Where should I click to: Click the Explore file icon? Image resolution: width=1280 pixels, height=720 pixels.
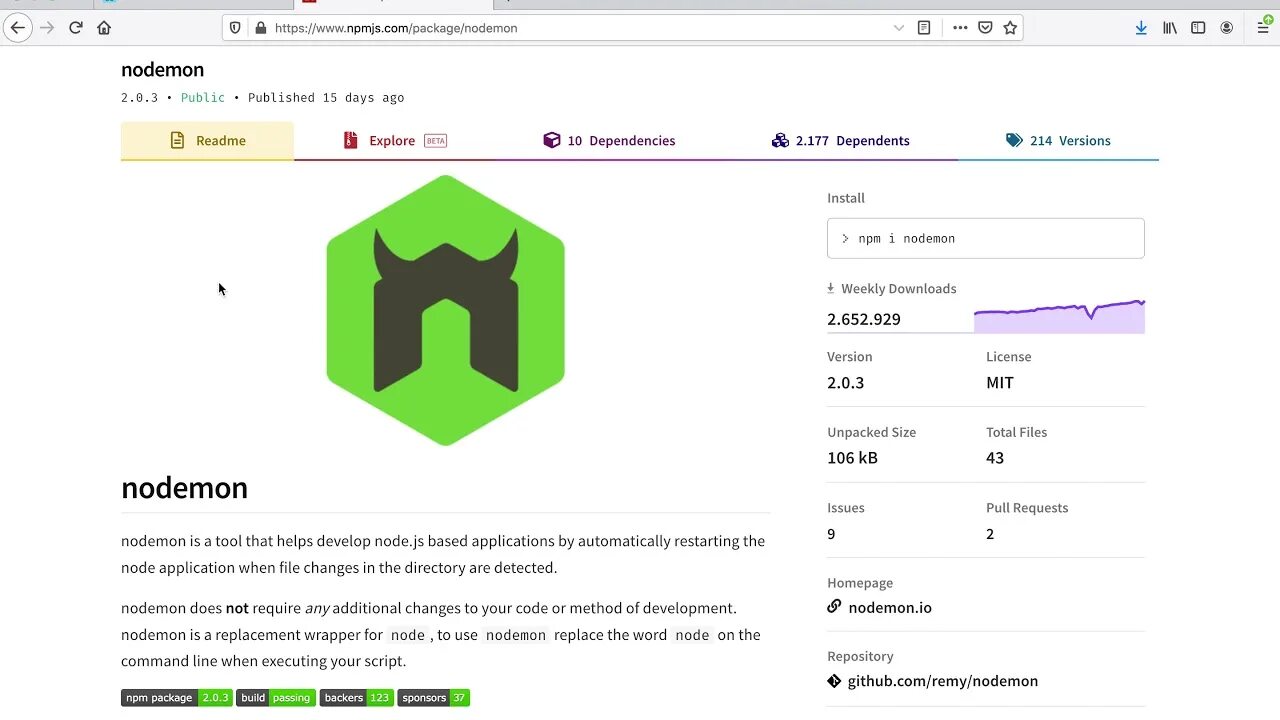350,141
